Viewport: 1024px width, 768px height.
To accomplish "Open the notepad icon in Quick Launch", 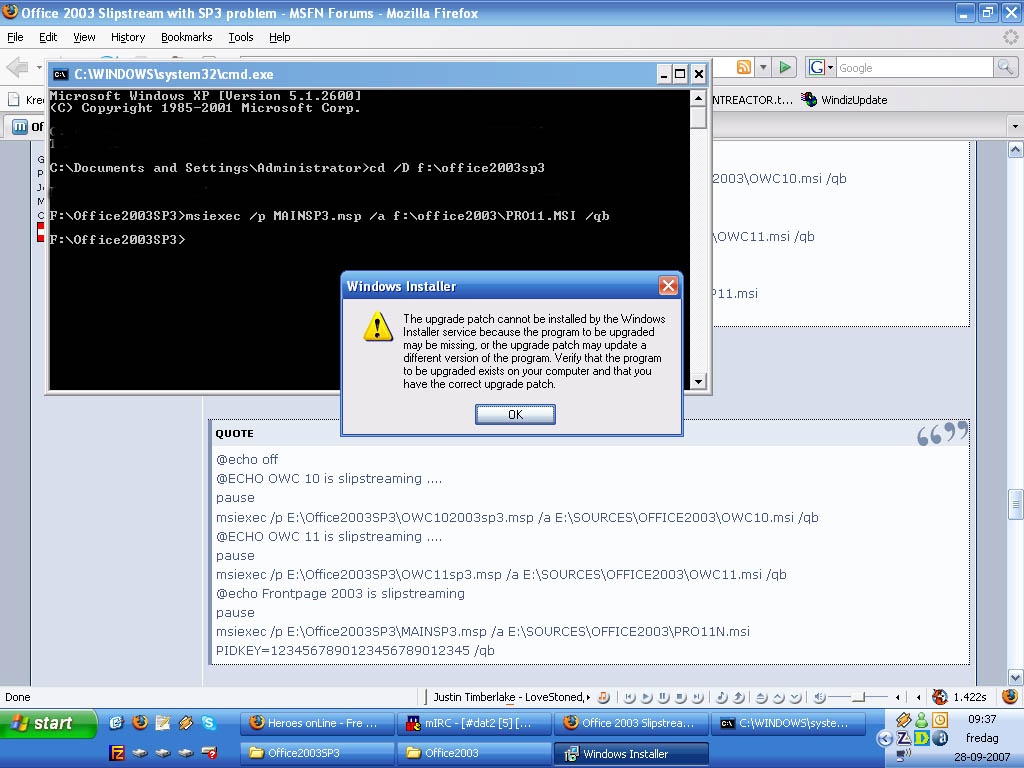I will coord(163,722).
